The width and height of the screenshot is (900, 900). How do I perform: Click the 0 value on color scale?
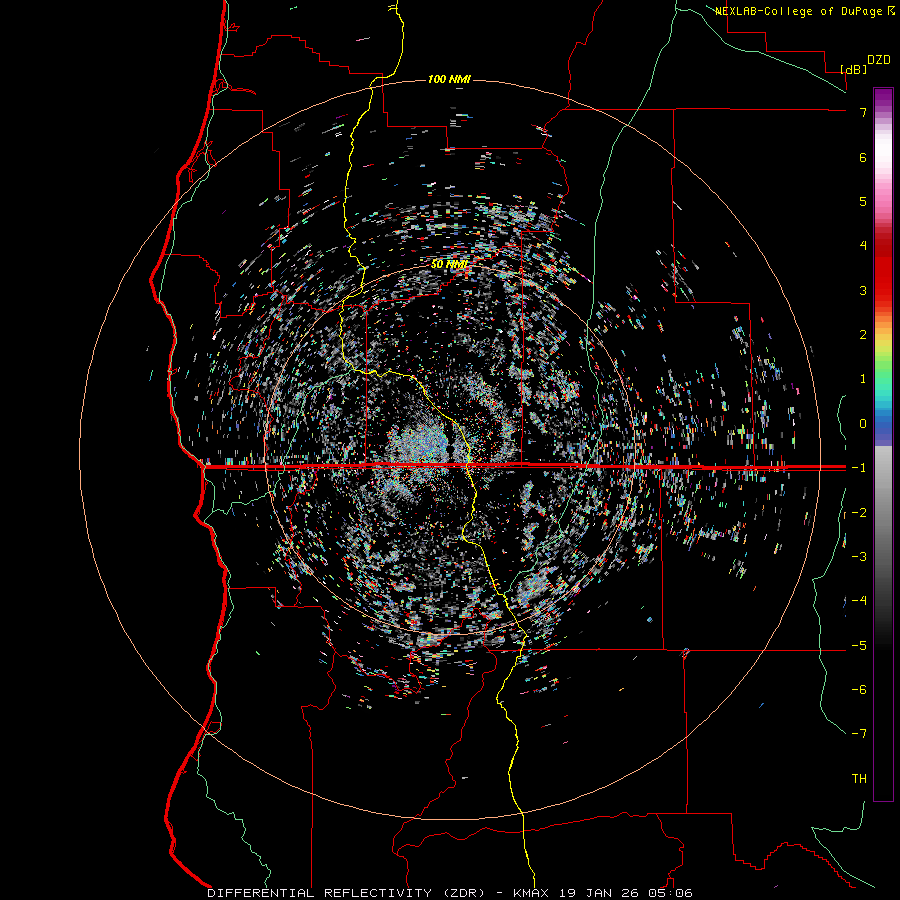tap(863, 424)
